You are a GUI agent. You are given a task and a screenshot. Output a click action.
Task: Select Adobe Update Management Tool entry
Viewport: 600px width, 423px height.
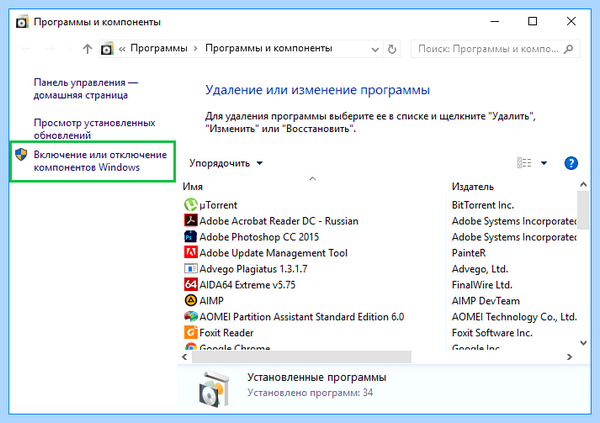(273, 253)
